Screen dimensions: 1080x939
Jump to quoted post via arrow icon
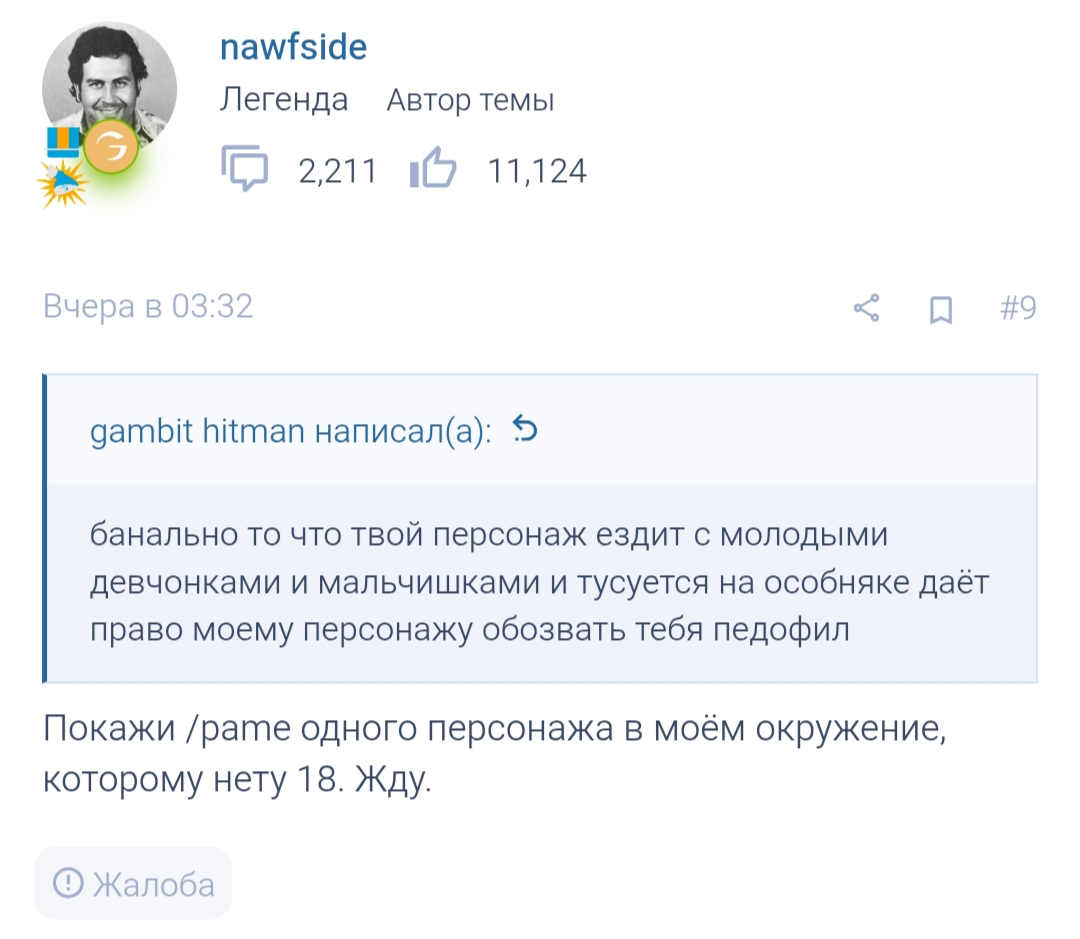click(525, 430)
